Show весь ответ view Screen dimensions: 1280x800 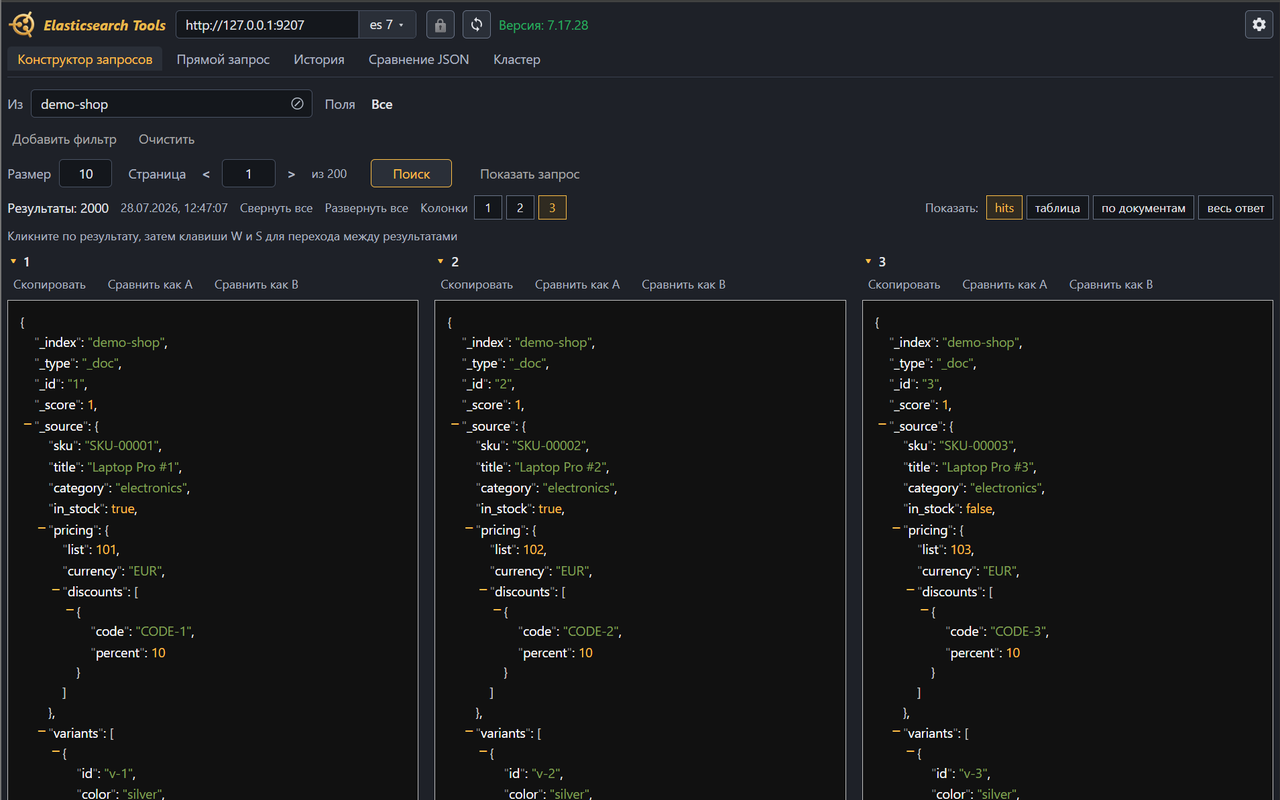[1236, 208]
